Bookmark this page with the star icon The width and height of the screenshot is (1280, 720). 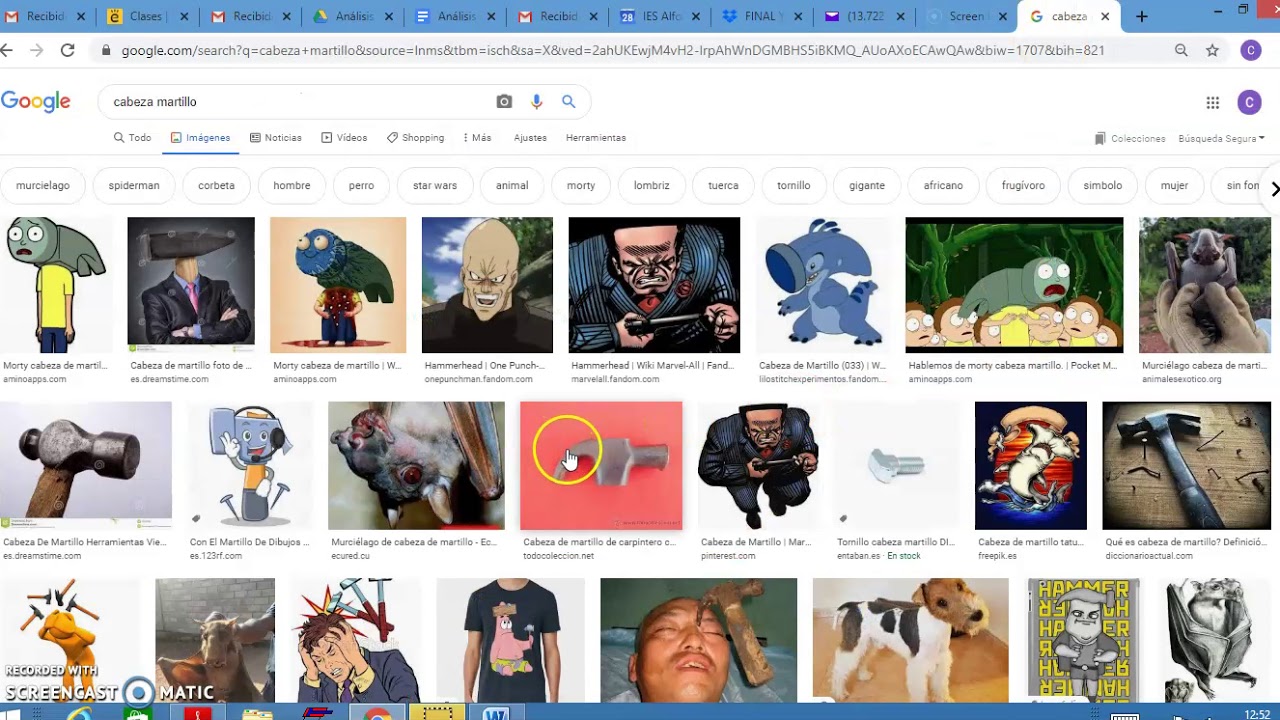1212,50
